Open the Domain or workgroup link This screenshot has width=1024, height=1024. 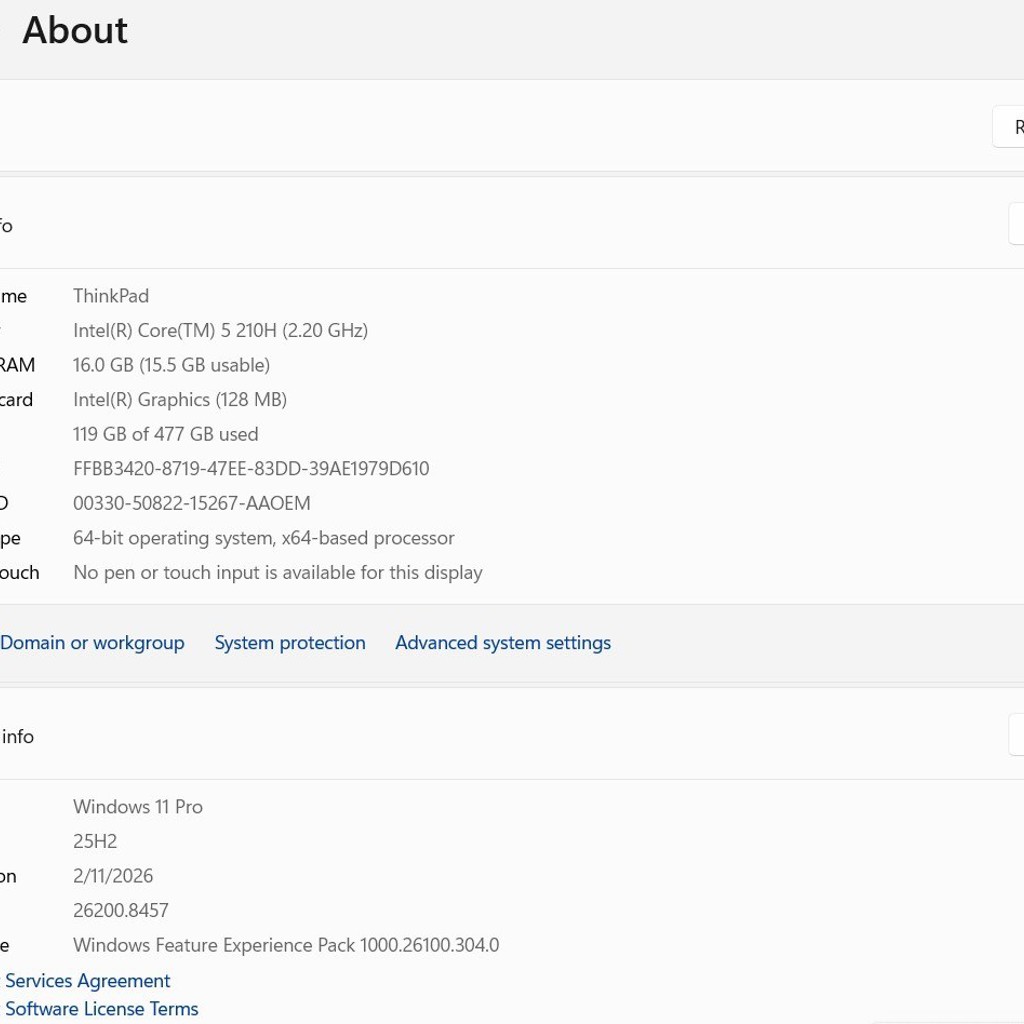pos(92,643)
